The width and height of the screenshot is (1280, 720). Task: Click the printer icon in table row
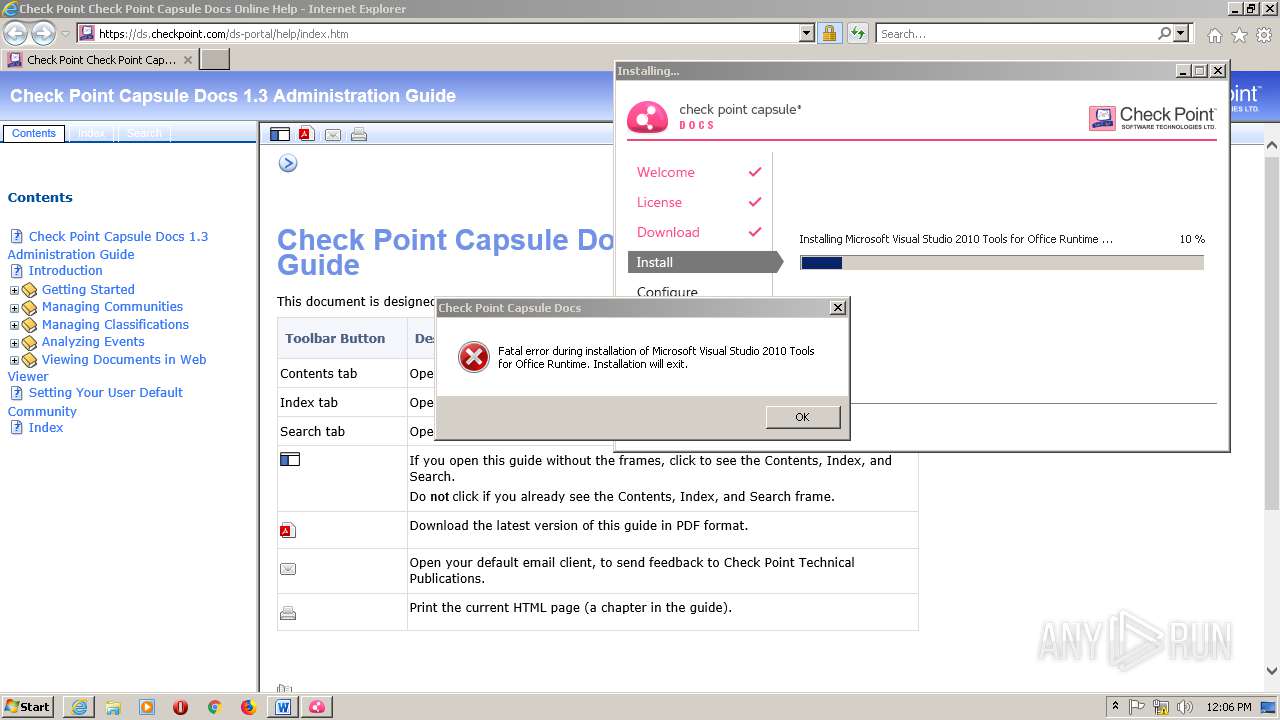(288, 613)
